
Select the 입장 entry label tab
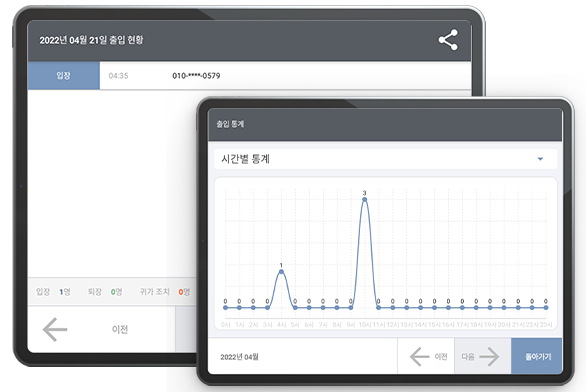point(64,75)
